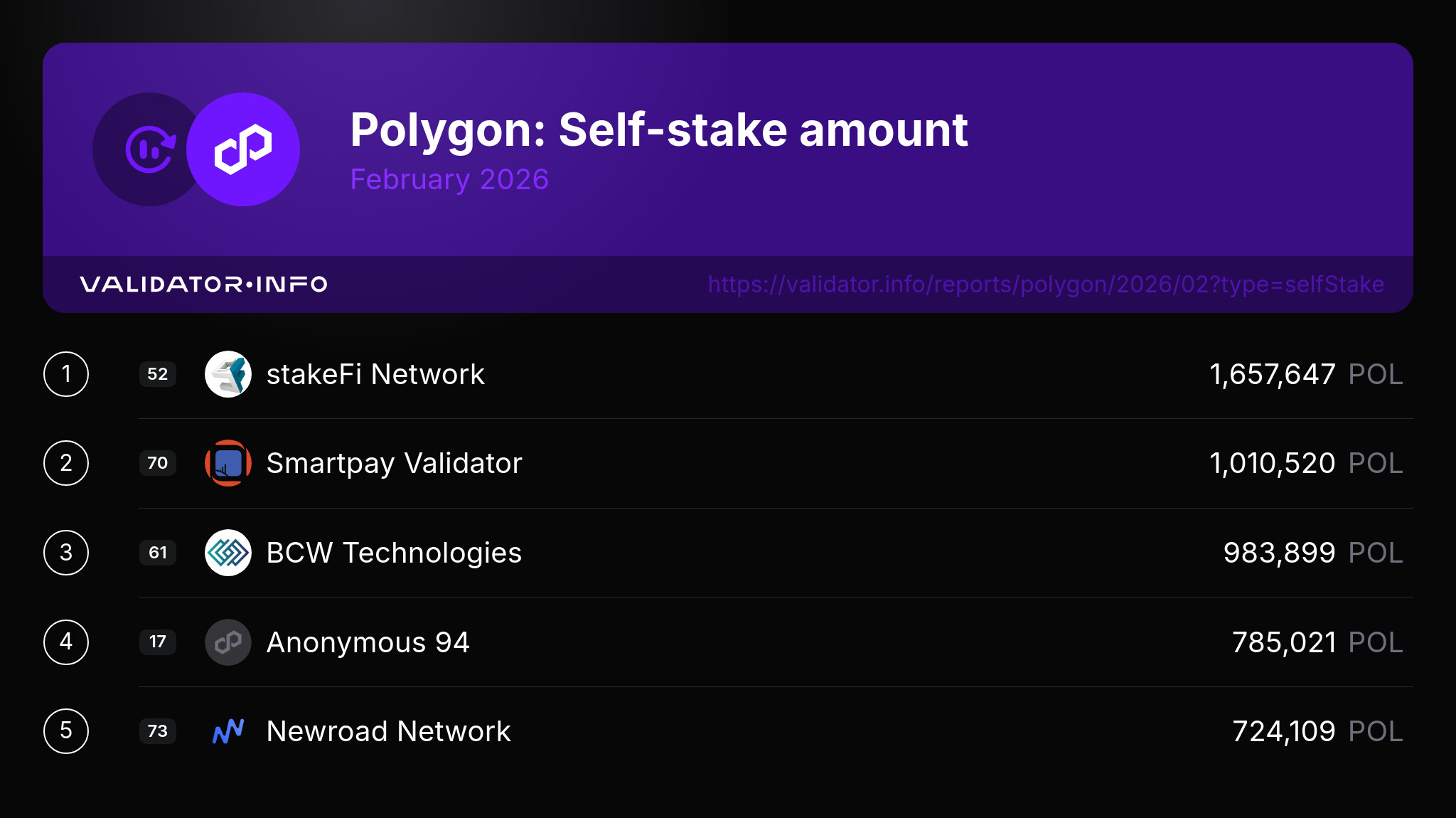Screen dimensions: 1456x818
Task: Click the Polygon Self-stake amount title
Action: tap(658, 130)
